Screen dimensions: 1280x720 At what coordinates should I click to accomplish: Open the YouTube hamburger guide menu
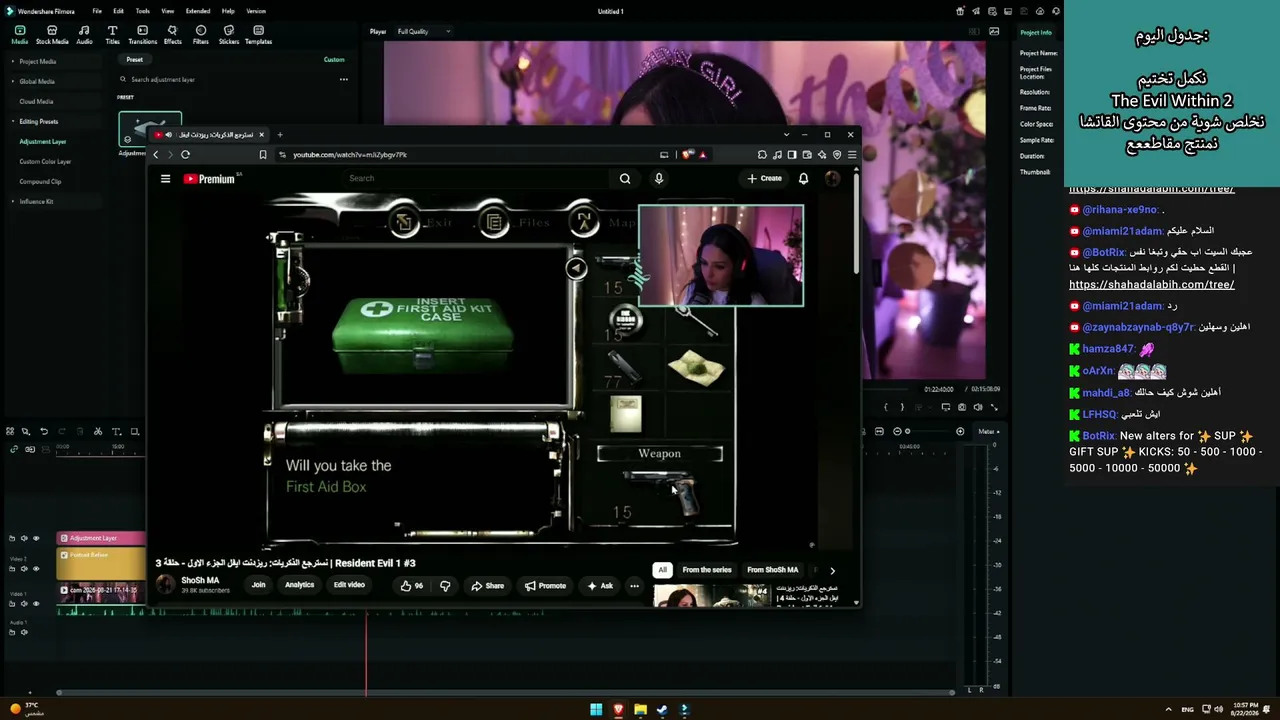tap(165, 178)
